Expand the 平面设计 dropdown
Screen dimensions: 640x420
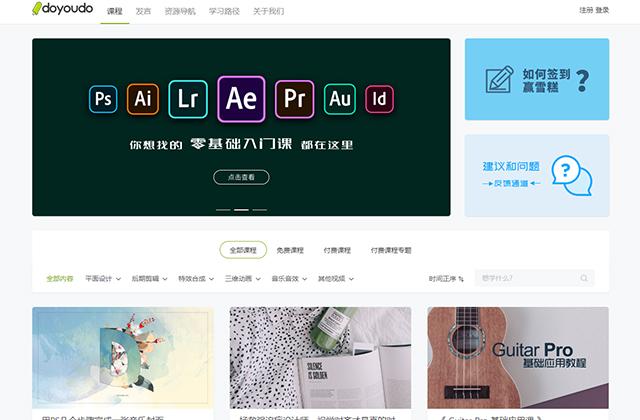pyautogui.click(x=103, y=279)
